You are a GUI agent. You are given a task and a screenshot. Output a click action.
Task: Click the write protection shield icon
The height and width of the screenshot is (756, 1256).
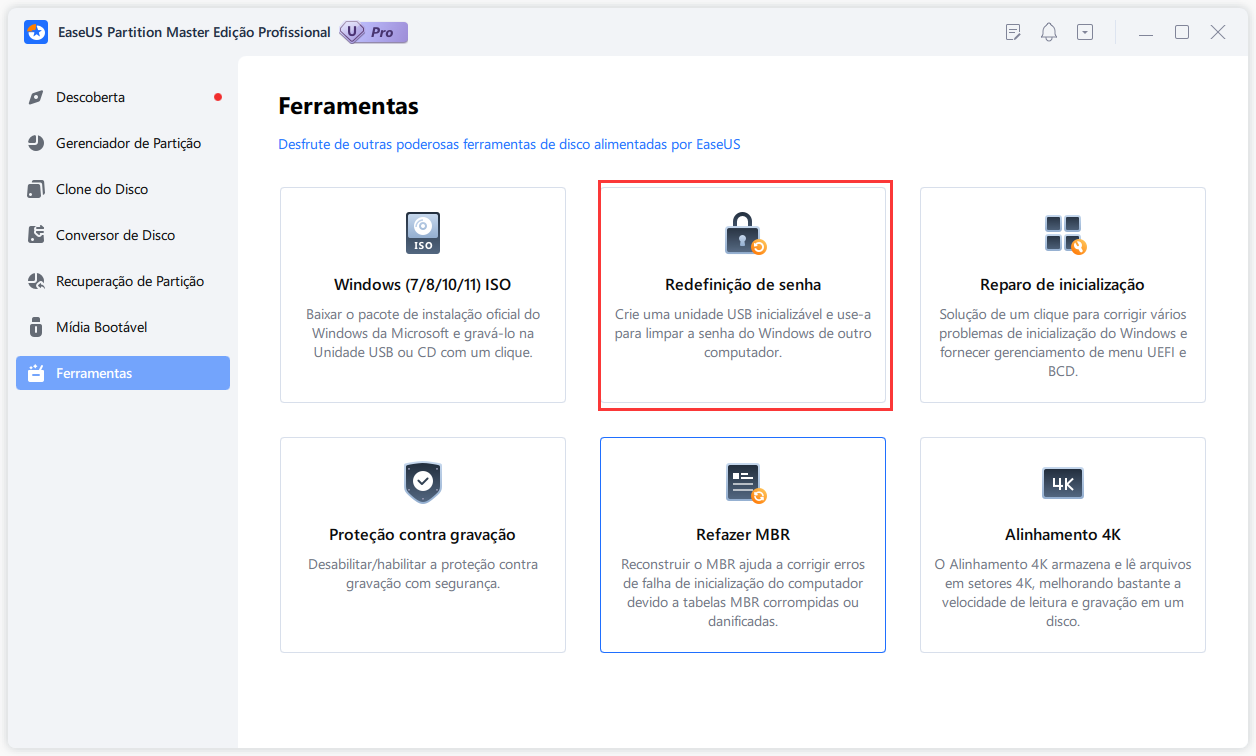pyautogui.click(x=423, y=482)
